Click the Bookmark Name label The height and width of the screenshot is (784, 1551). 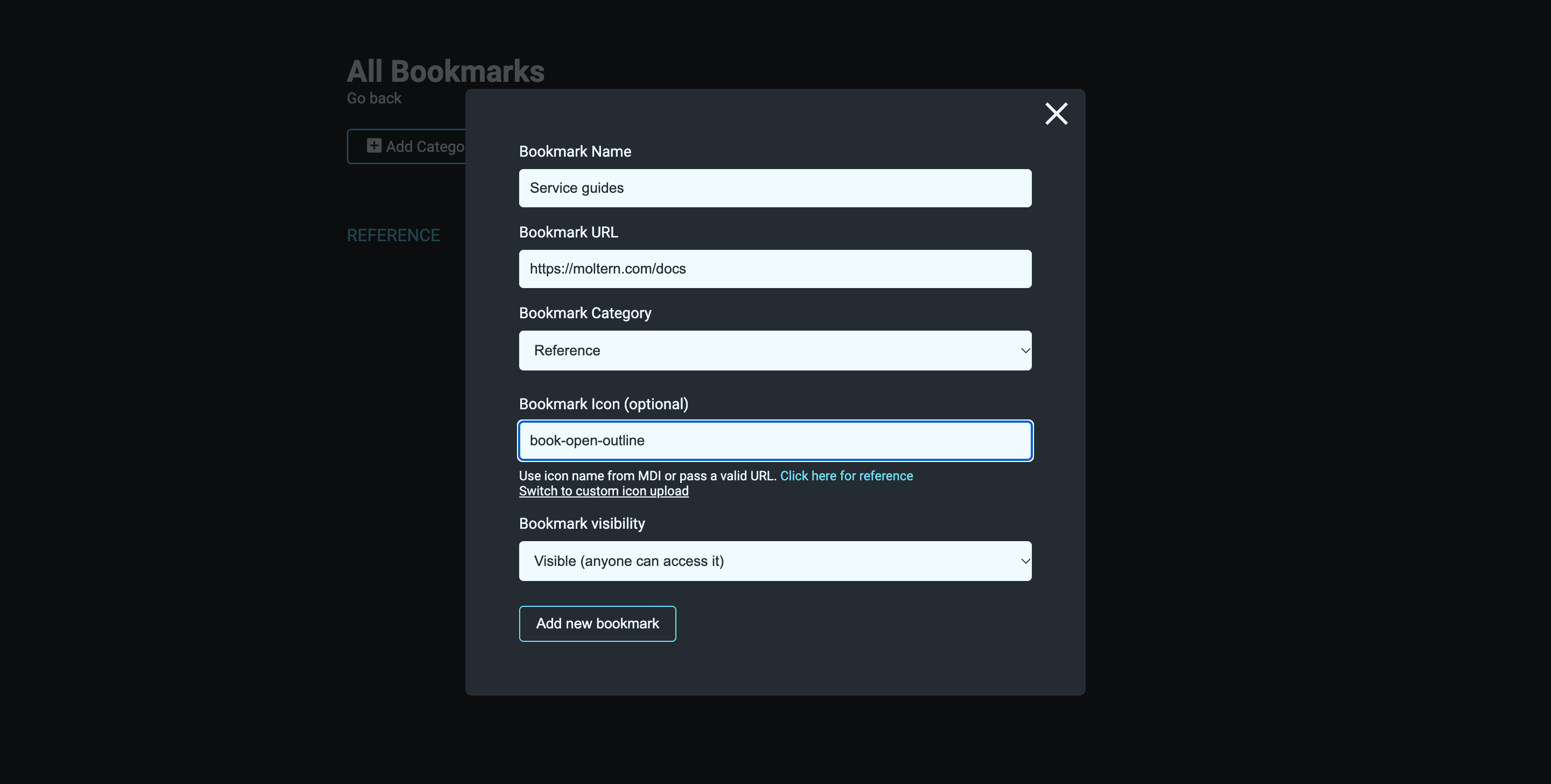(x=575, y=152)
